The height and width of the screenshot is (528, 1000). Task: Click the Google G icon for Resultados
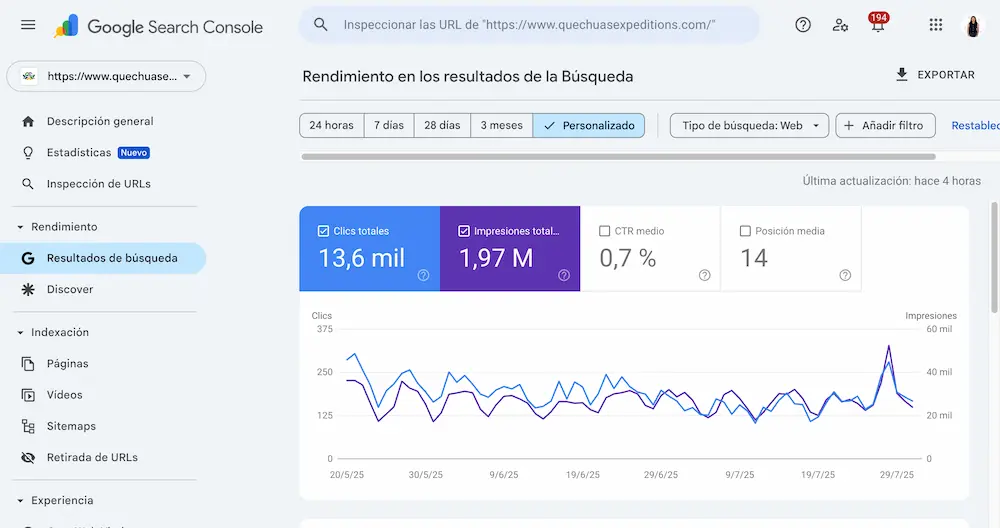[x=28, y=258]
